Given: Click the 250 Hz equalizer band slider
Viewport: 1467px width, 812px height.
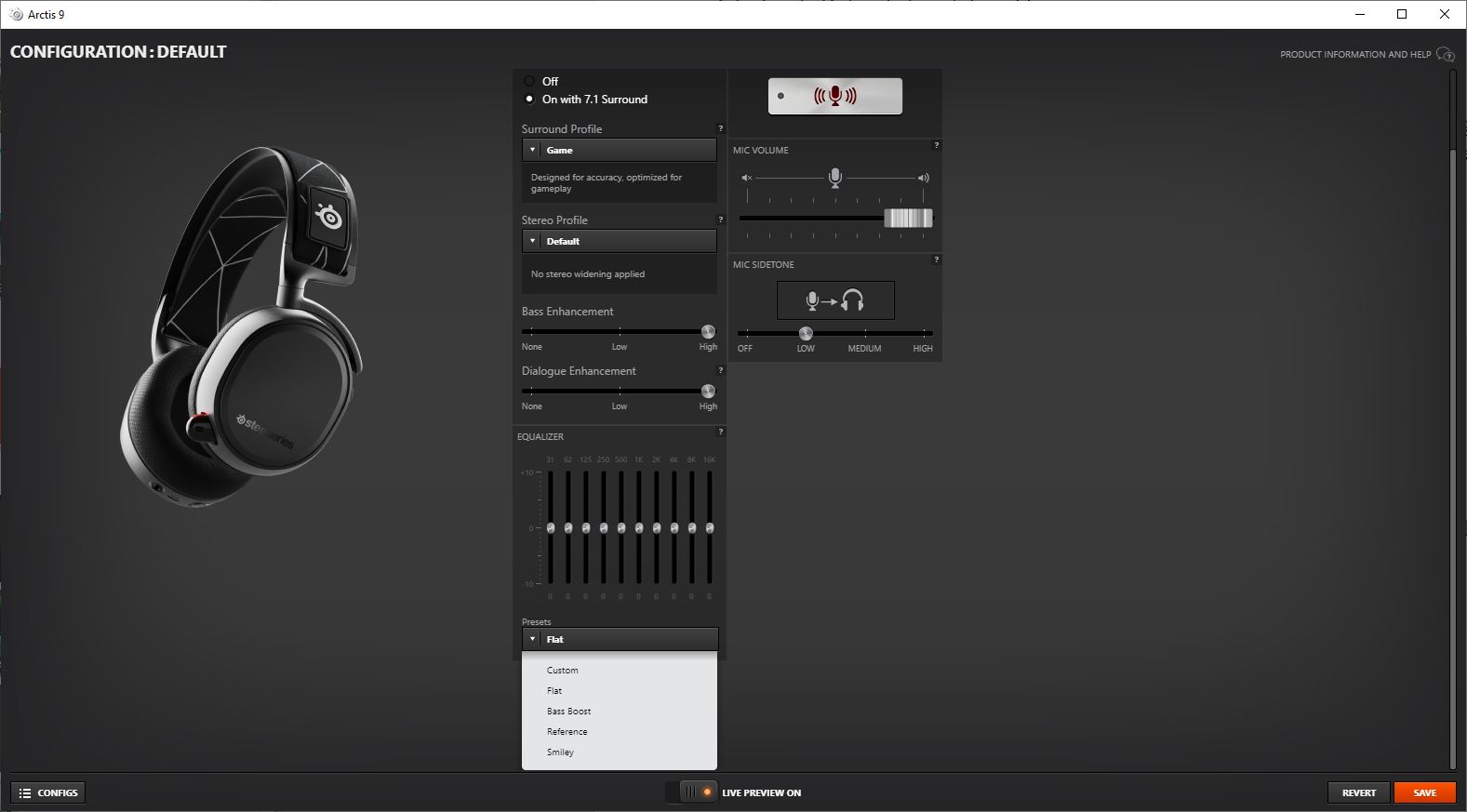Looking at the screenshot, I should point(604,527).
